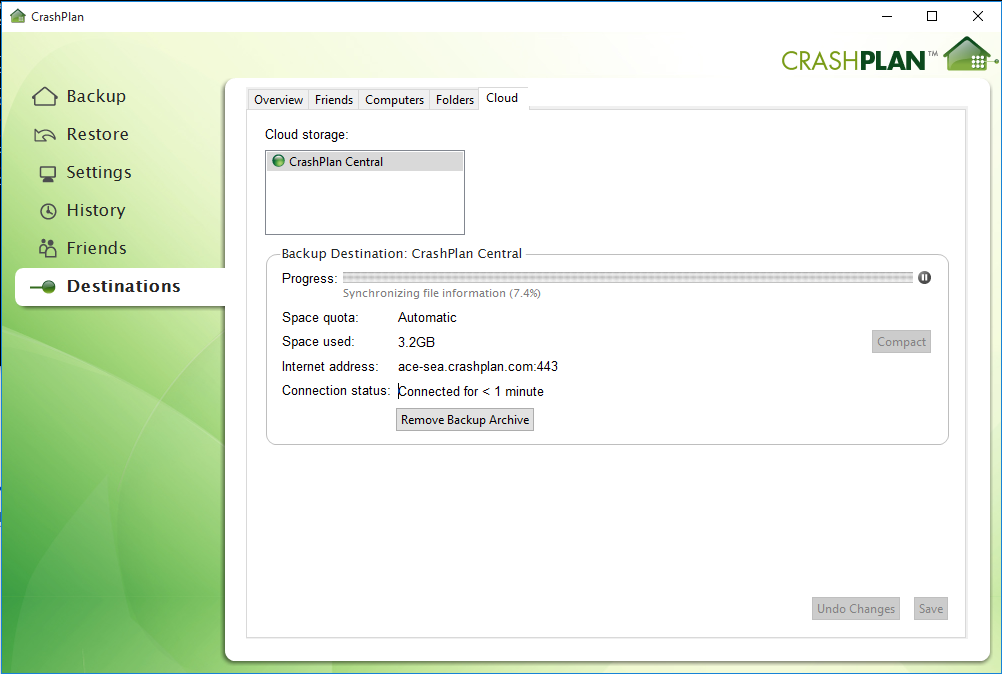Viewport: 1002px width, 674px height.
Task: Click the 'CrashPlan' window title text
Action: click(x=58, y=17)
